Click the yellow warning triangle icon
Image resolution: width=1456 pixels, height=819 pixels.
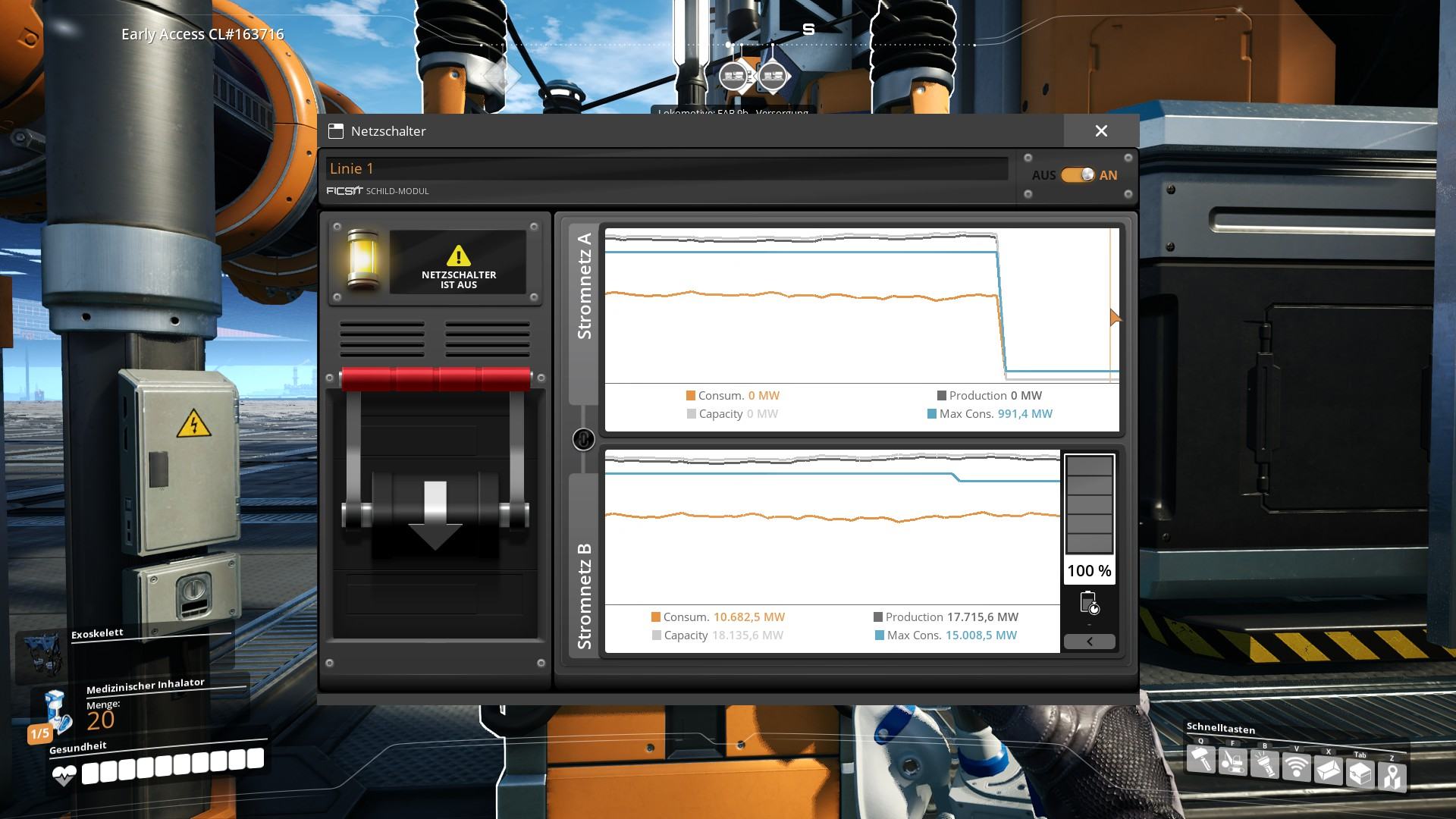(458, 256)
